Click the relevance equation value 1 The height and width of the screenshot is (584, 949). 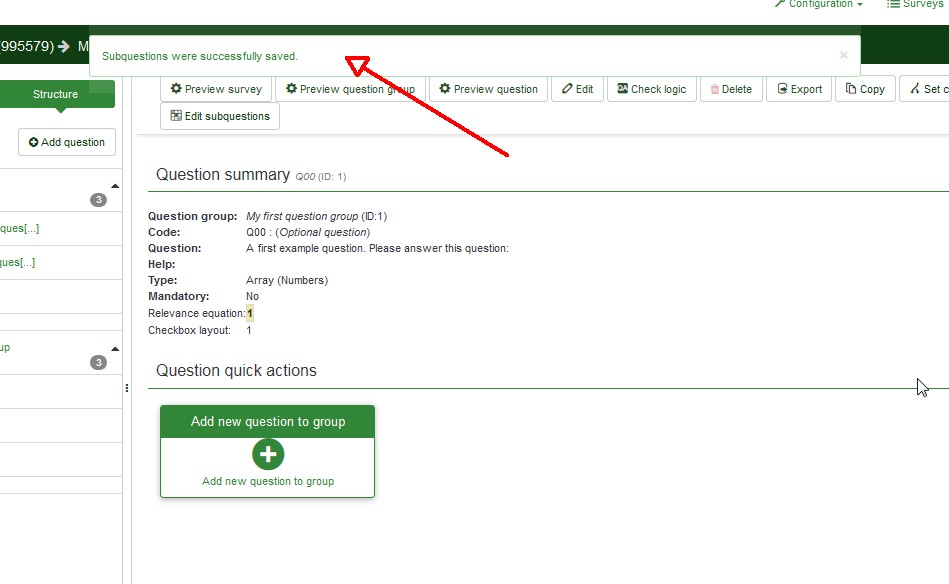(x=250, y=313)
